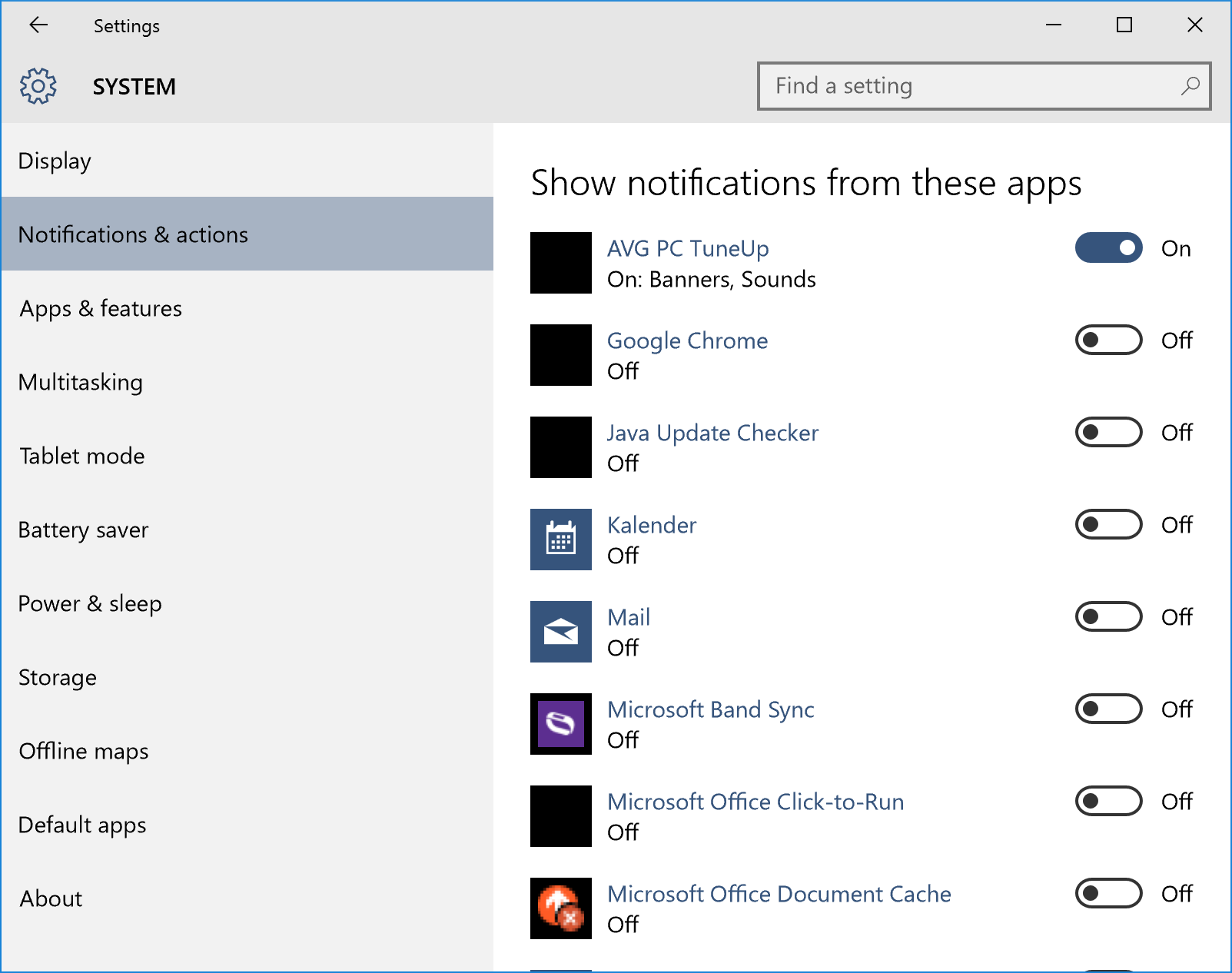This screenshot has height=973, width=1232.
Task: Open Multitasking settings
Action: click(x=247, y=381)
